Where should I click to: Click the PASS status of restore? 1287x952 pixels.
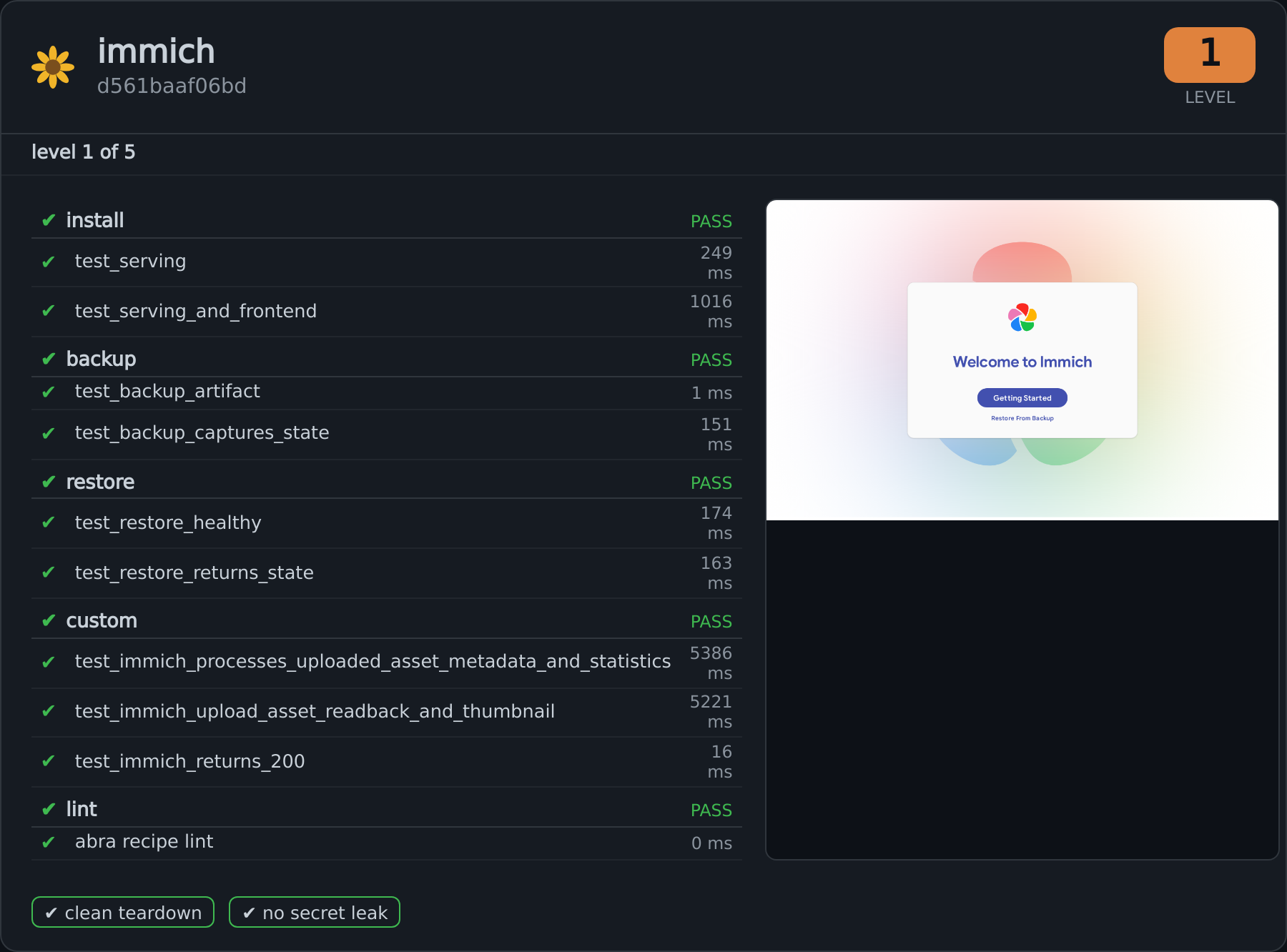(711, 483)
